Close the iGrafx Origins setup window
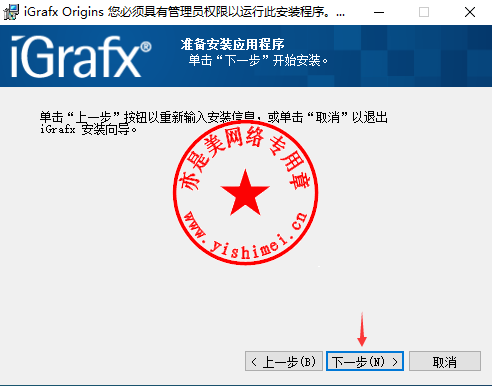 click(x=470, y=12)
